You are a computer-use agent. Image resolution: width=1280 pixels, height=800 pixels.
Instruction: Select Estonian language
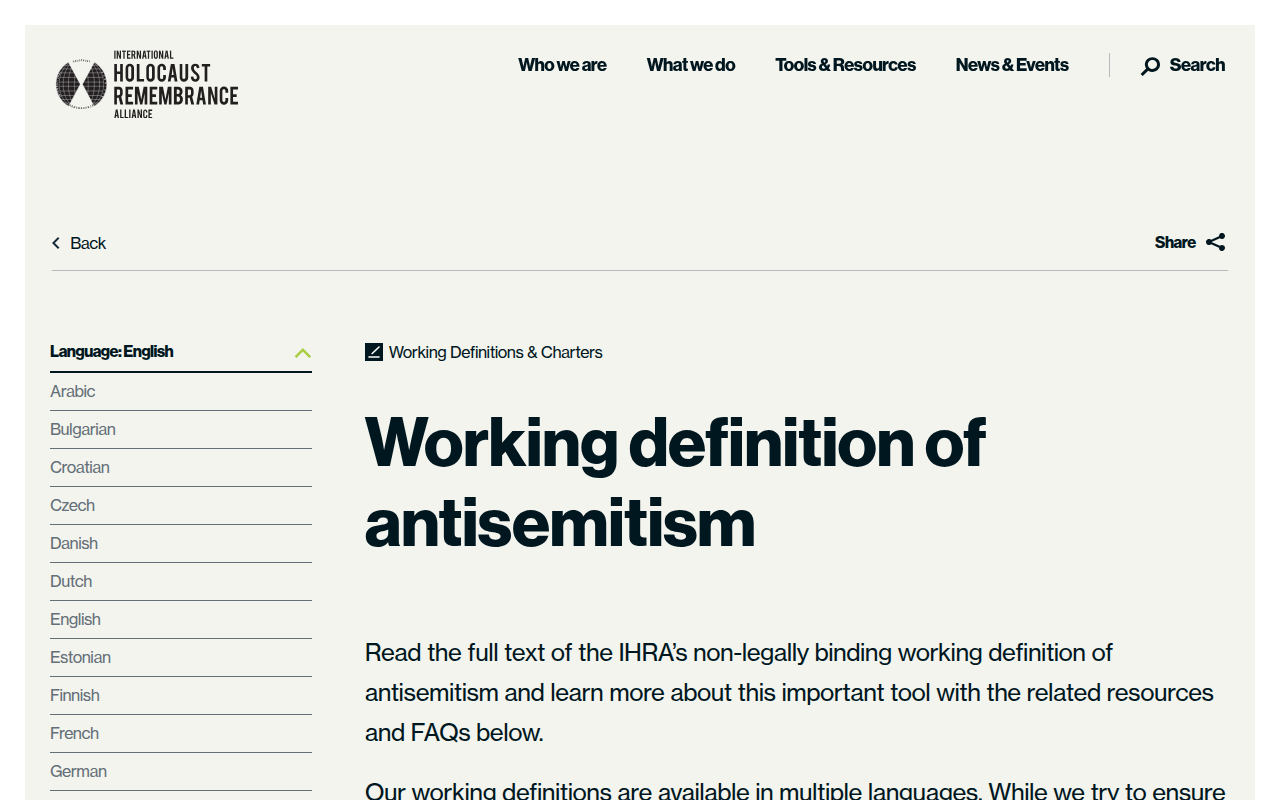coord(181,658)
